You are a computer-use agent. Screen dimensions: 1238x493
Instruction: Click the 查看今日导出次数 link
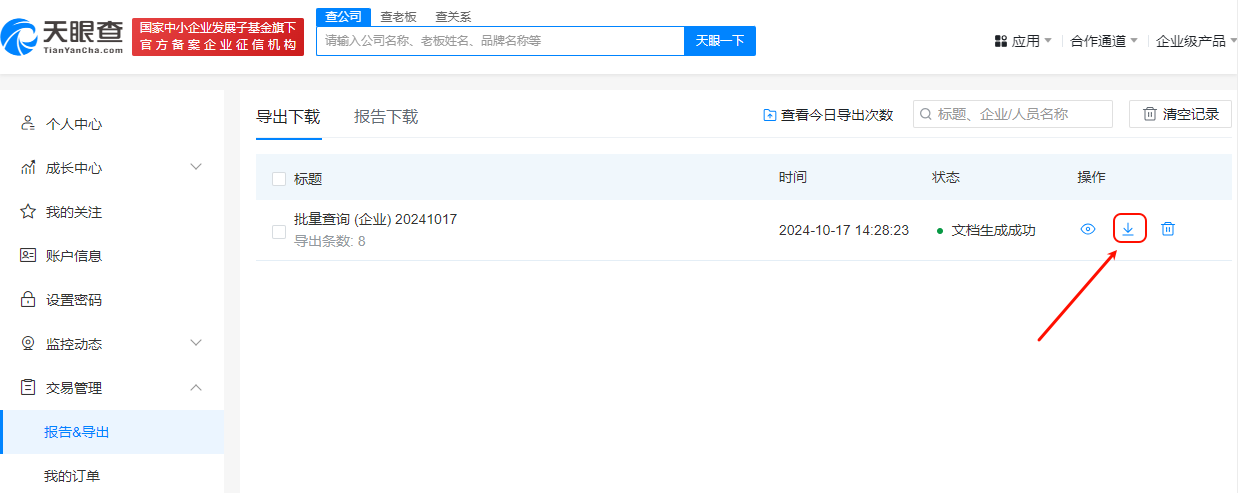pyautogui.click(x=828, y=115)
